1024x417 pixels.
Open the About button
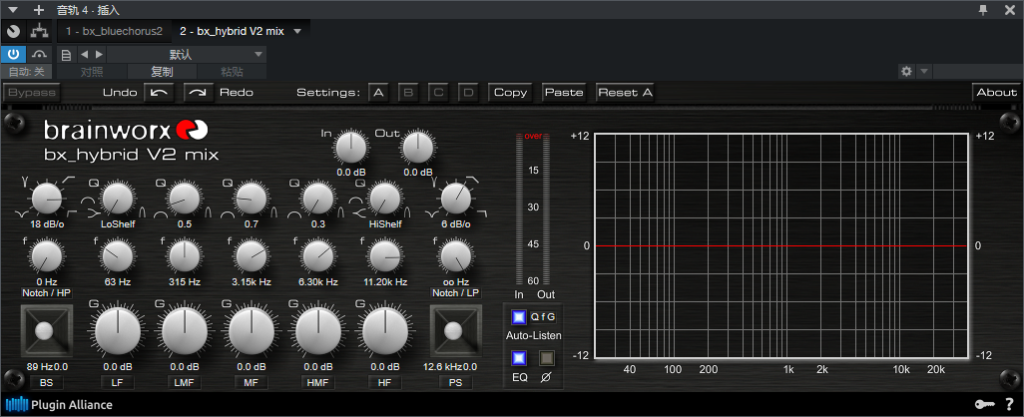(x=997, y=93)
